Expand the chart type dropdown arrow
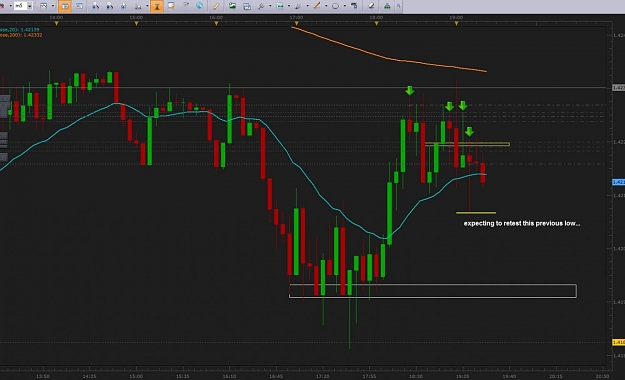This screenshot has width=625, height=380. tap(53, 6)
